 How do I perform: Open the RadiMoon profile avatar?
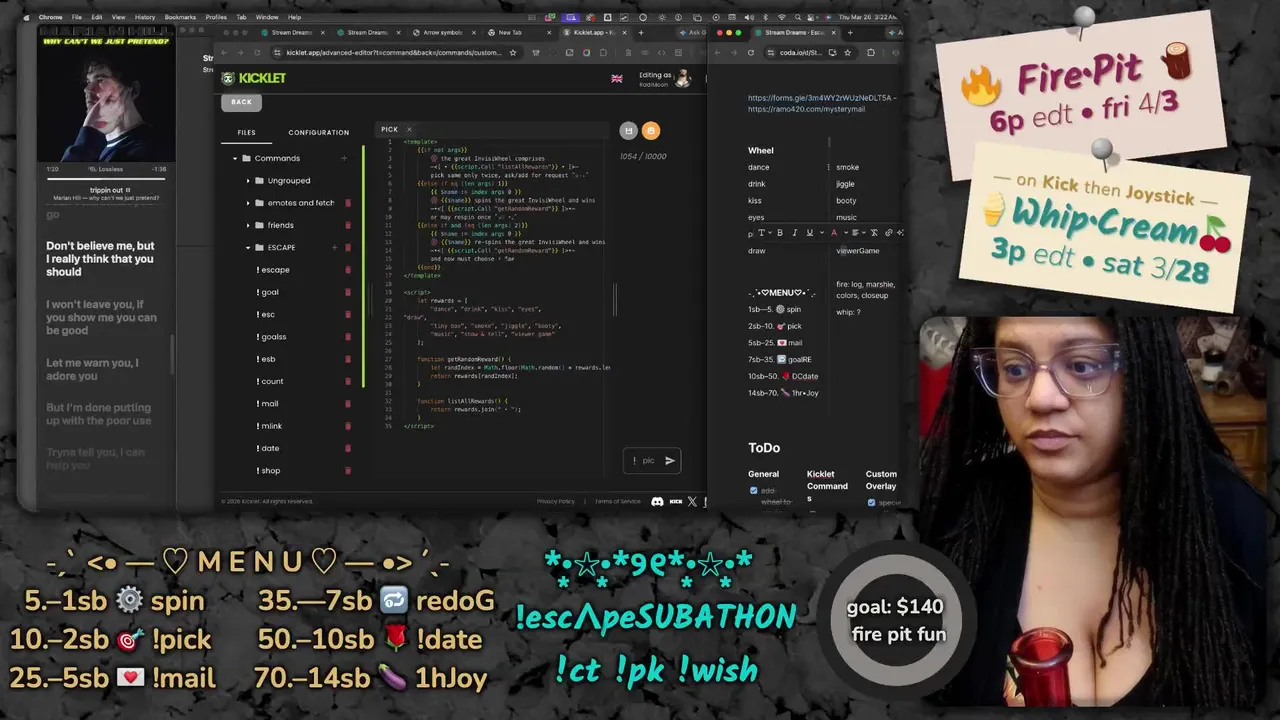point(683,78)
